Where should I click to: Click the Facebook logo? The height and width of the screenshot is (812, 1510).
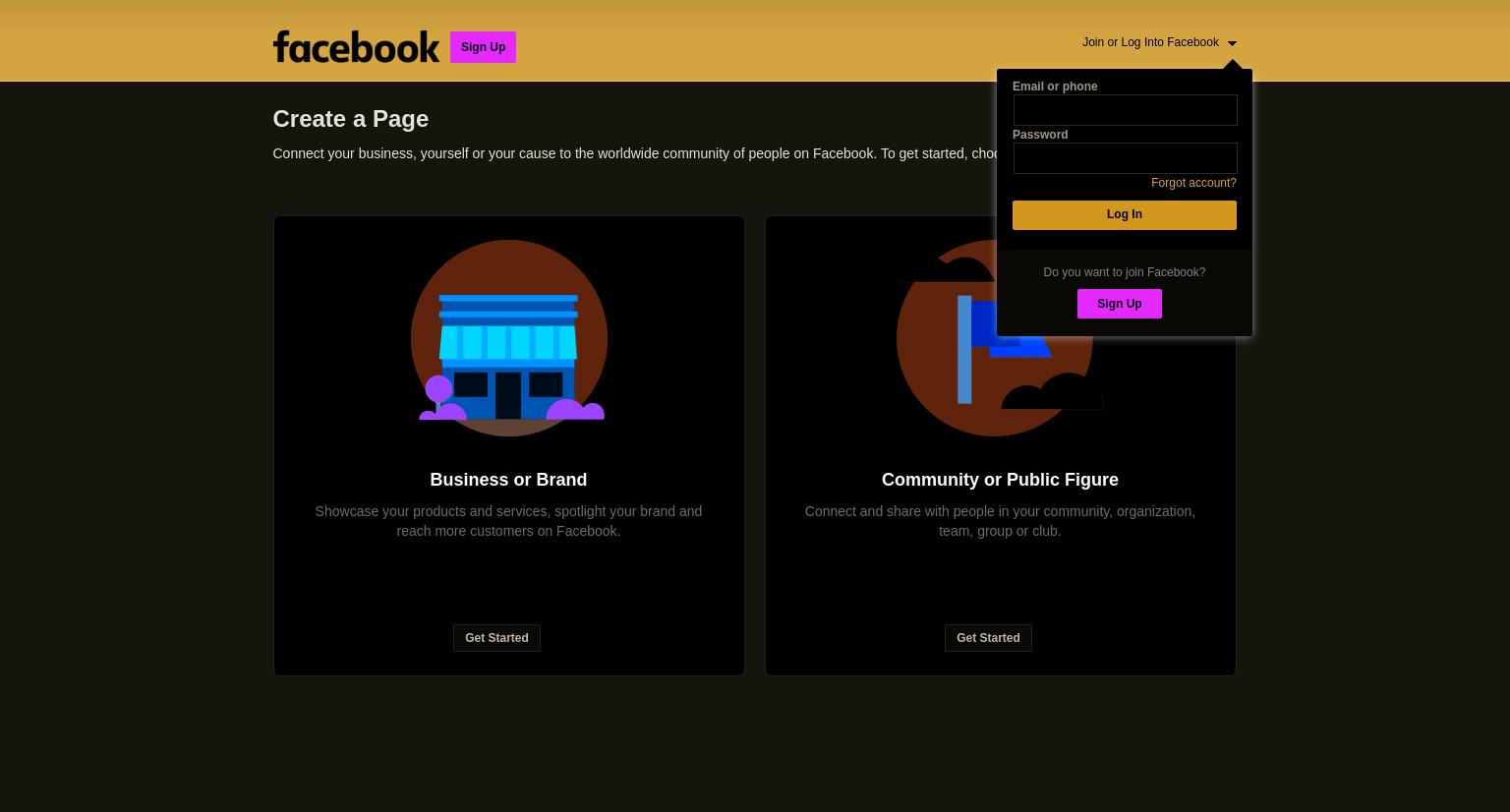pyautogui.click(x=356, y=46)
